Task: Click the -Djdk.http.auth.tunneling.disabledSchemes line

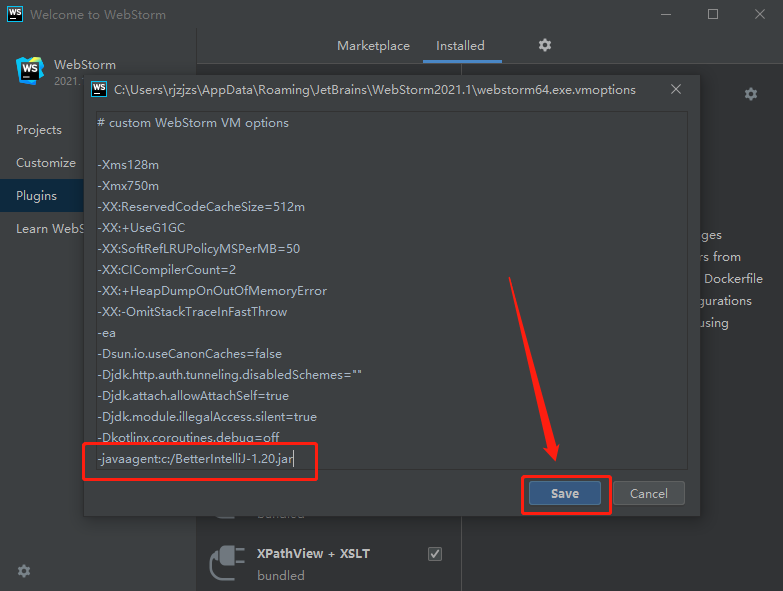Action: (x=230, y=374)
